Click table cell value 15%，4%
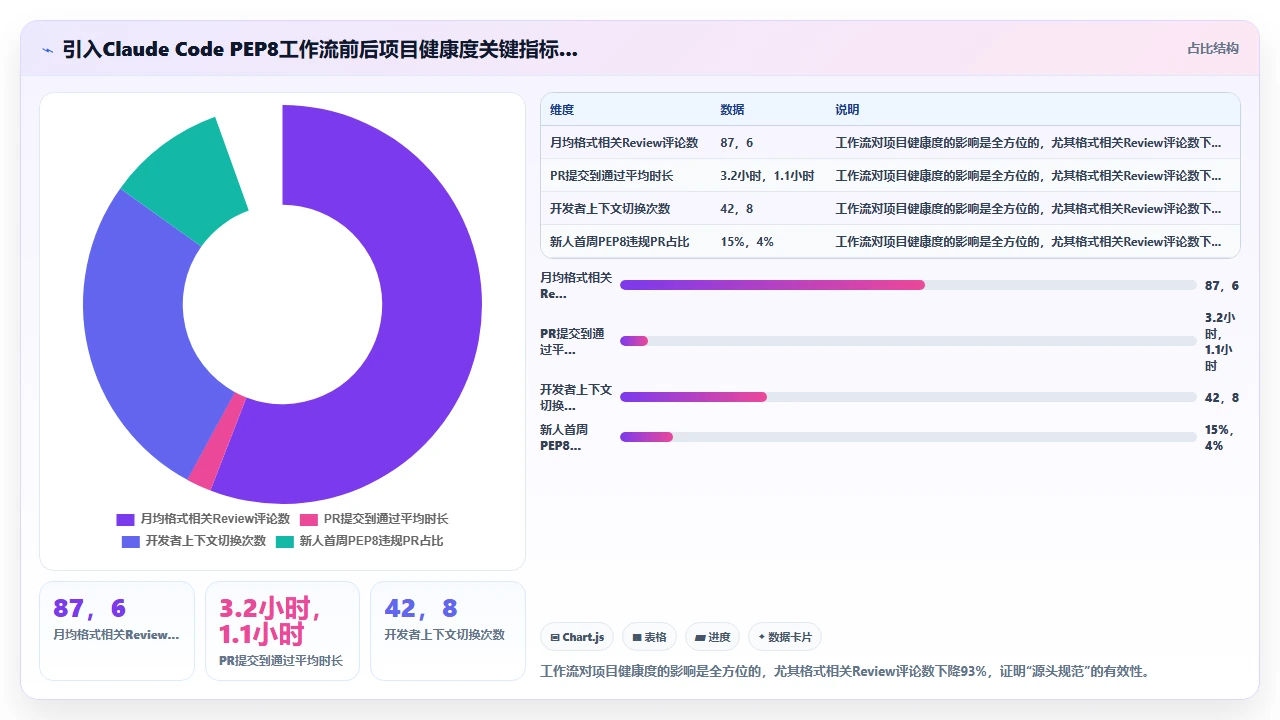1280x720 pixels. (x=746, y=242)
